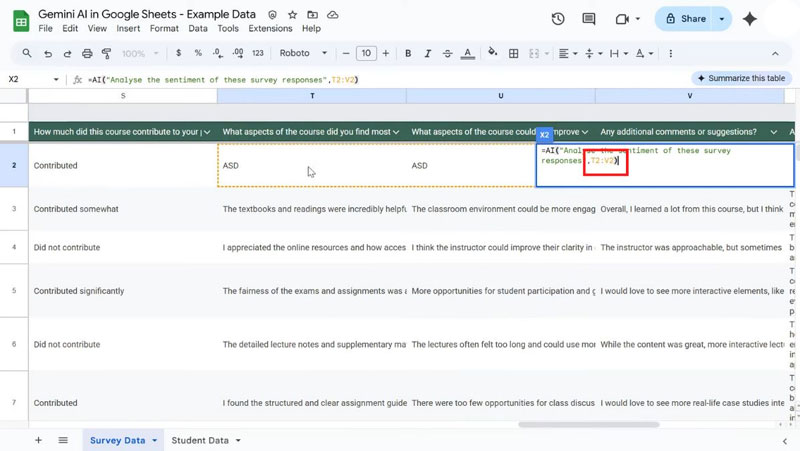Viewport: 800px width, 451px height.
Task: Open version history clock icon
Action: tap(558, 19)
